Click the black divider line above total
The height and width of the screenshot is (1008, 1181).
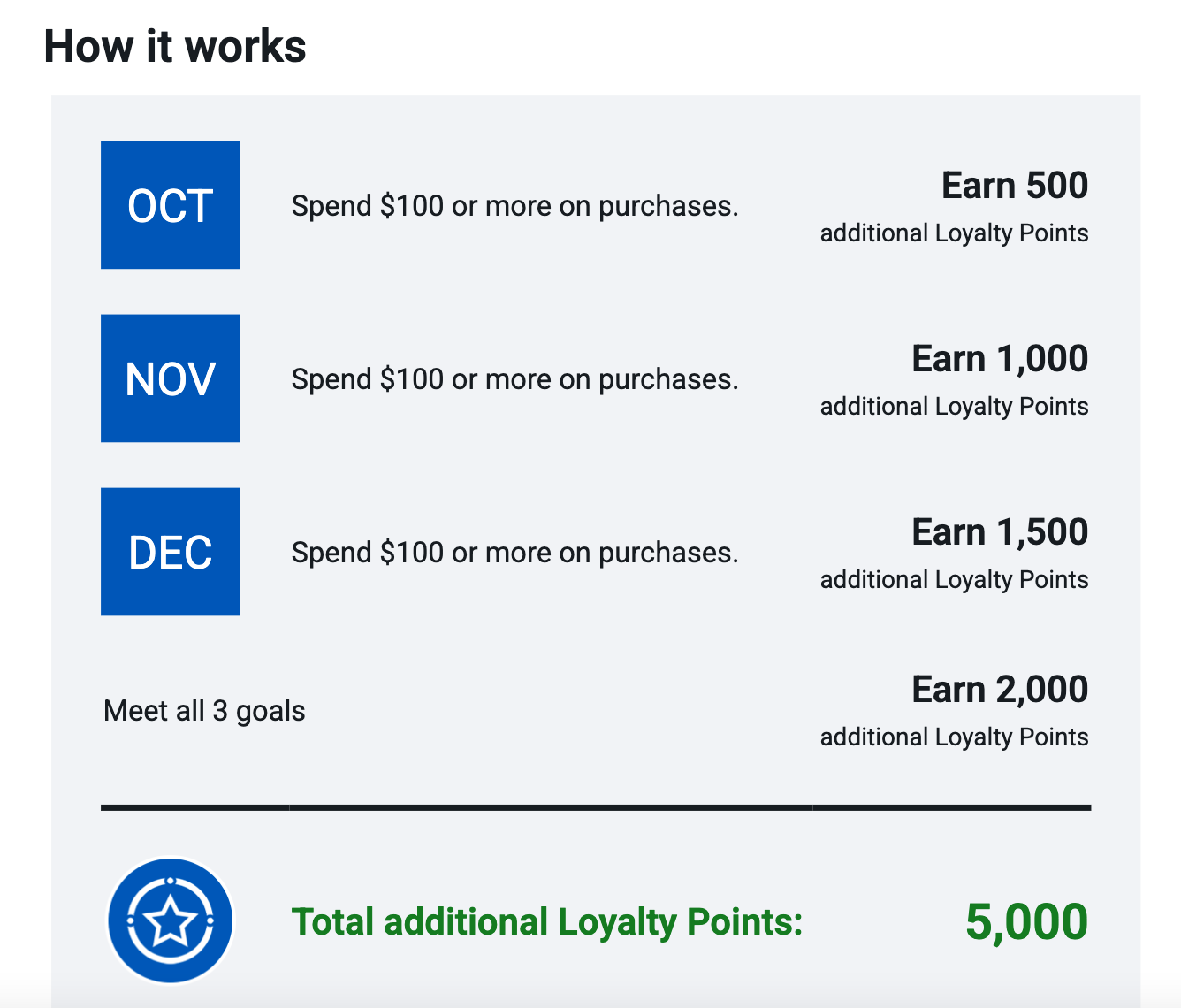click(596, 807)
